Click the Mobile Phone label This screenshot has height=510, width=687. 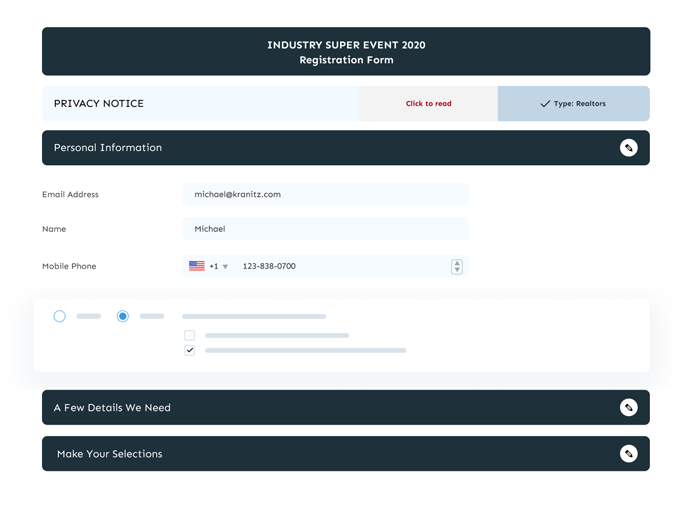pos(69,266)
